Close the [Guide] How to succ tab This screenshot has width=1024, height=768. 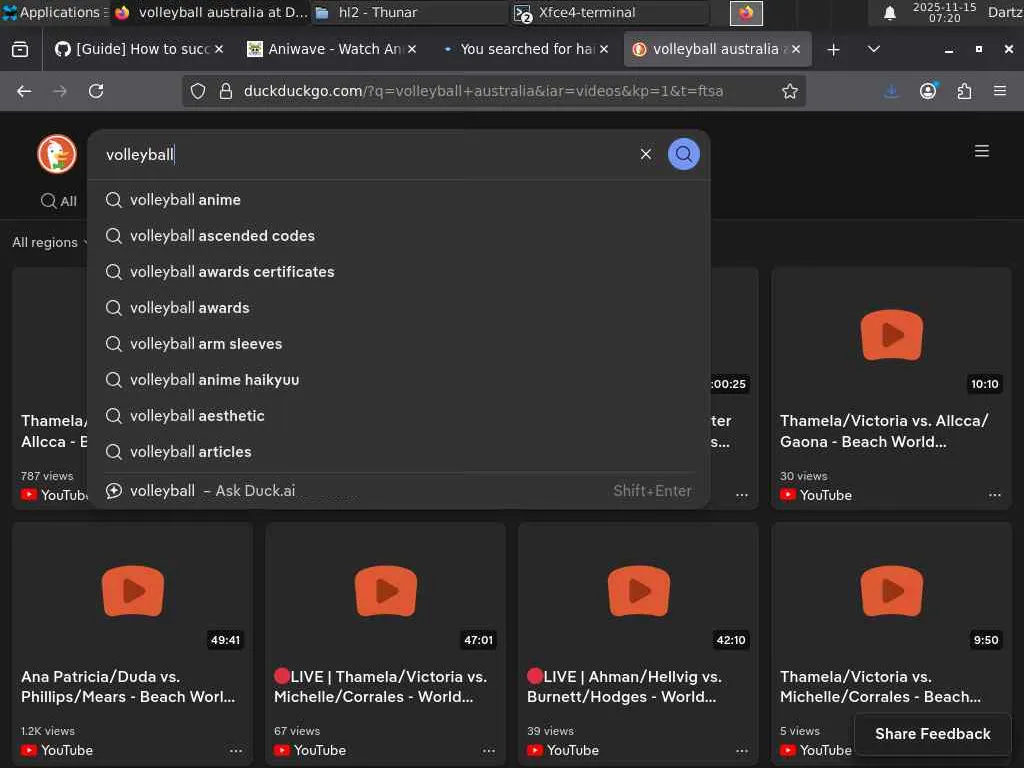pyautogui.click(x=219, y=50)
